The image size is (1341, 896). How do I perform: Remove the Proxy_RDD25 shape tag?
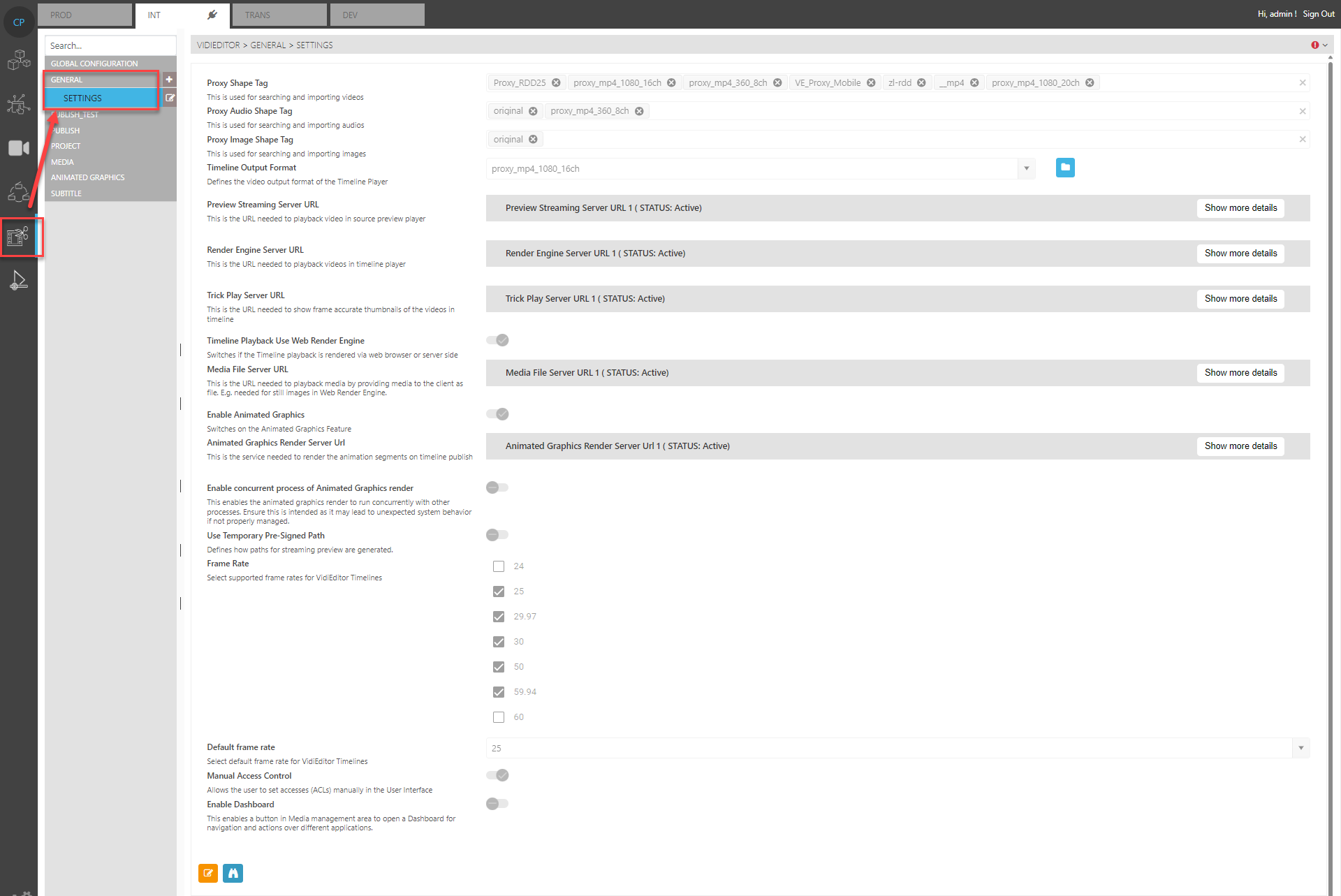(556, 82)
